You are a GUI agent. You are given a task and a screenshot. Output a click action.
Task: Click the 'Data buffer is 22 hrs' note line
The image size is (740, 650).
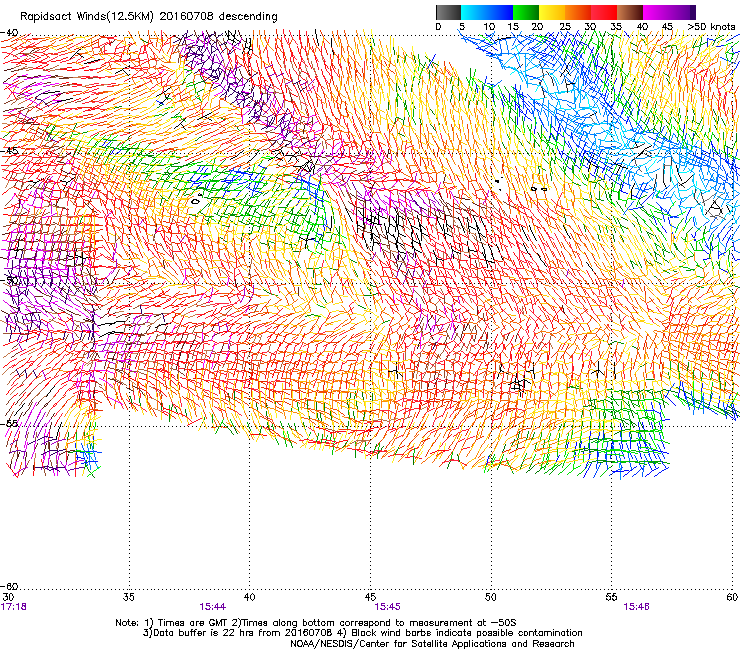(x=362, y=633)
